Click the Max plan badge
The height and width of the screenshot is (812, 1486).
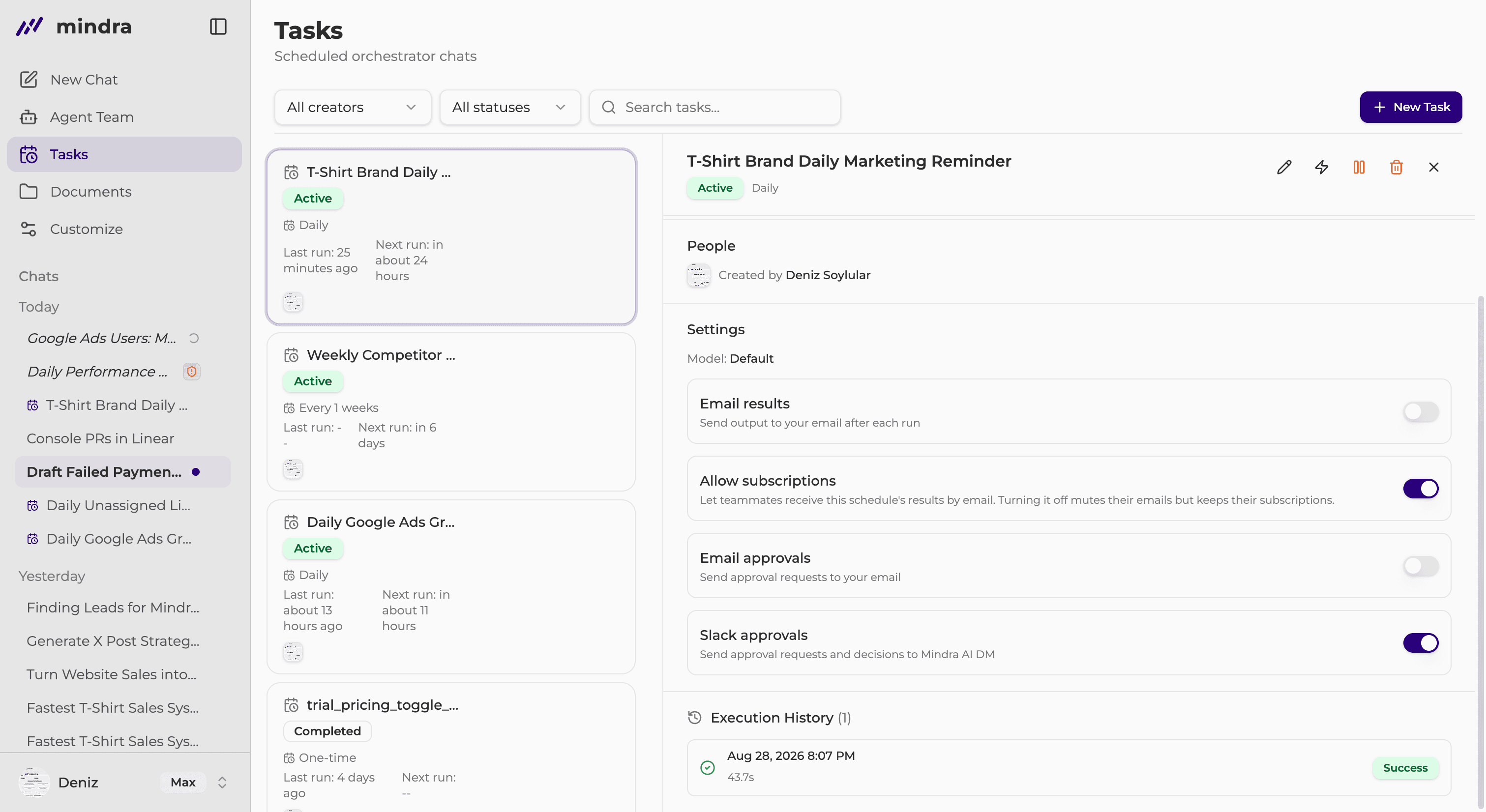pos(183,783)
